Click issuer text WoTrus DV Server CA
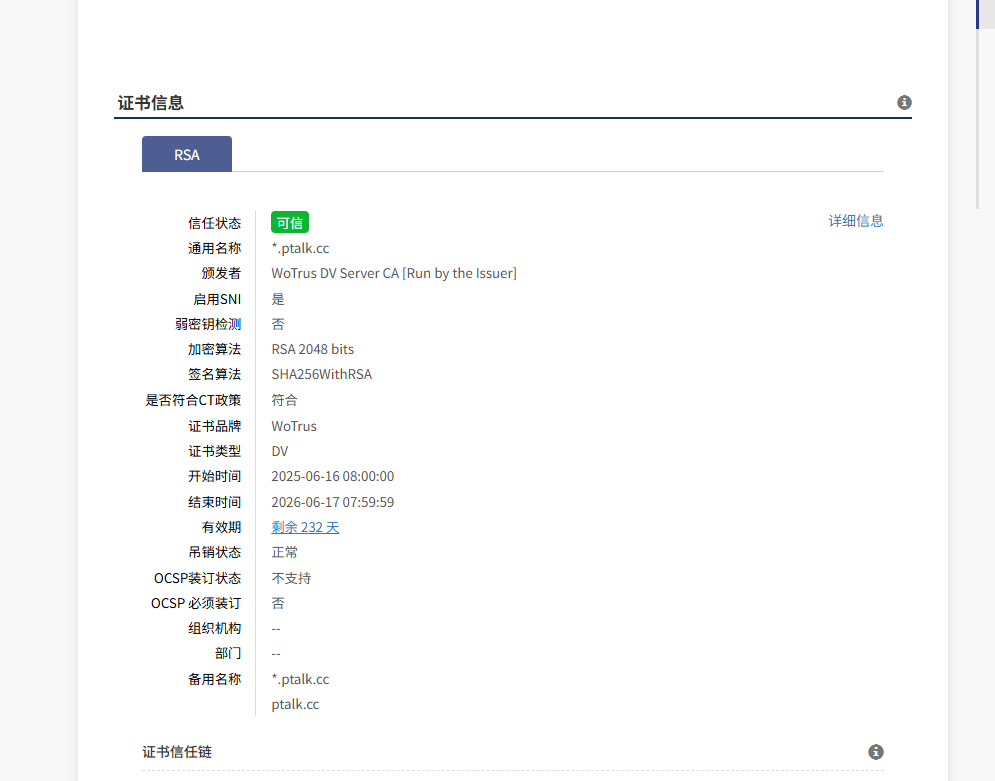The image size is (995, 781). [x=335, y=273]
